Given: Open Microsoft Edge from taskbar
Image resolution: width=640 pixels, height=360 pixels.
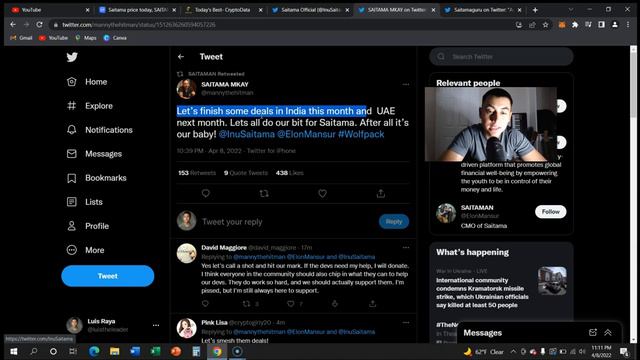Looking at the screenshot, I should tap(94, 351).
